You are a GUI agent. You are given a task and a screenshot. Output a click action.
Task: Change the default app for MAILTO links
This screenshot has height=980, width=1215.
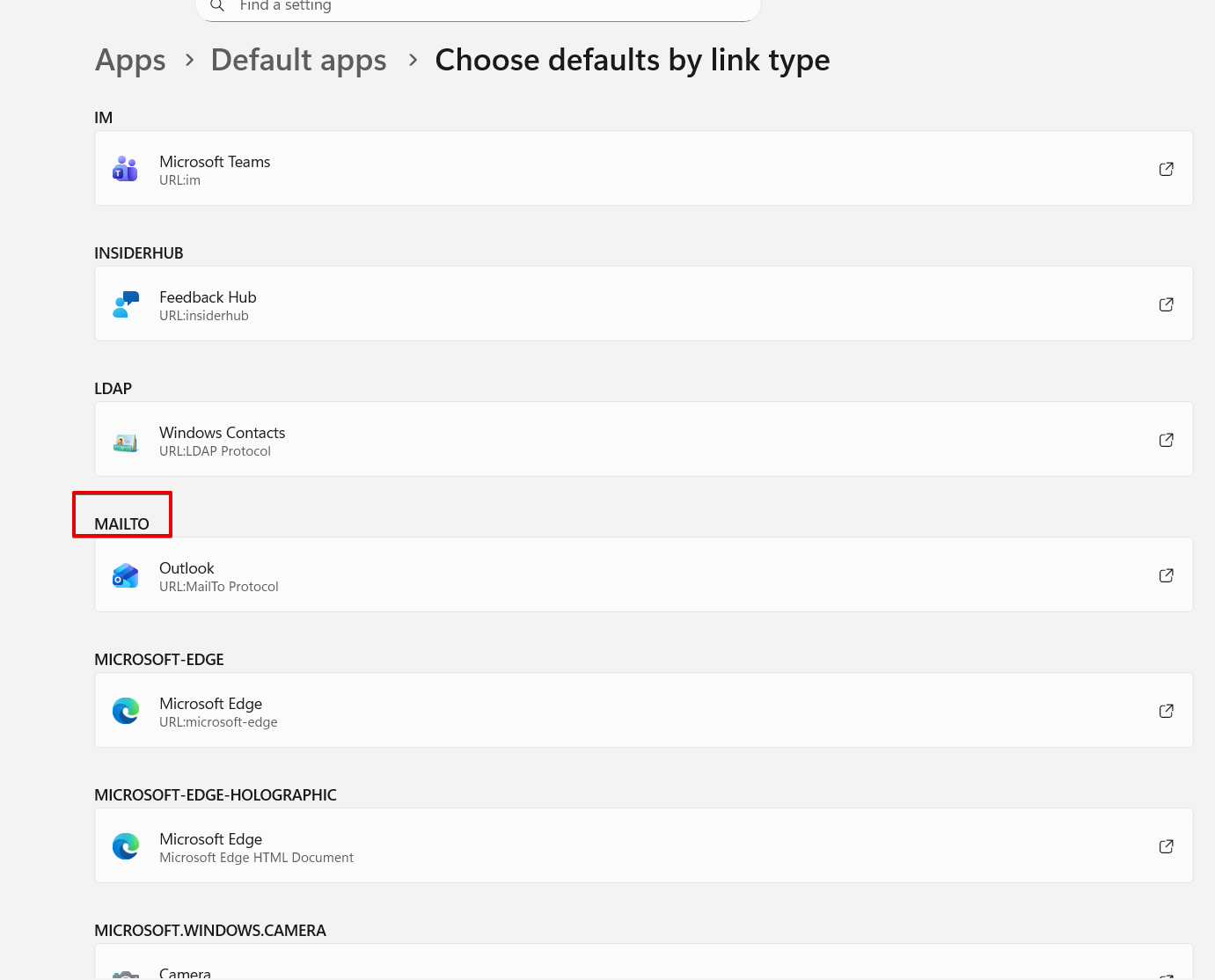tap(644, 575)
